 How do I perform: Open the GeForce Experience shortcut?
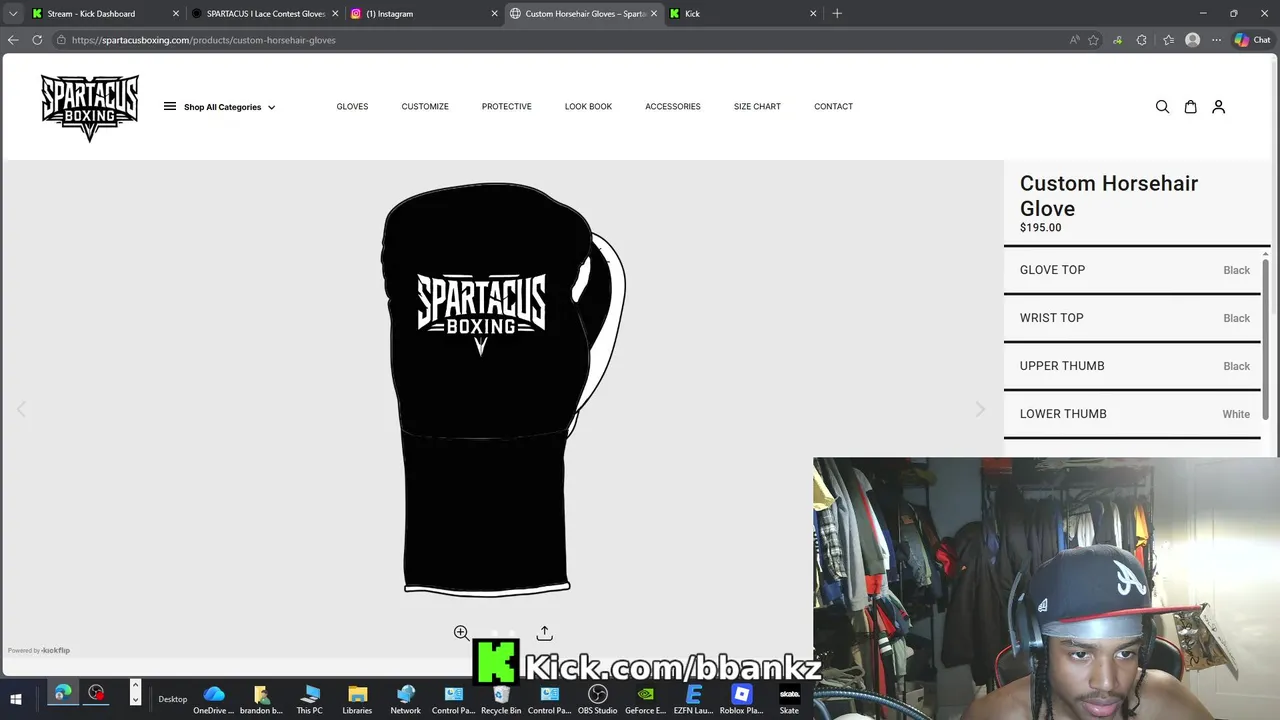coord(645,699)
